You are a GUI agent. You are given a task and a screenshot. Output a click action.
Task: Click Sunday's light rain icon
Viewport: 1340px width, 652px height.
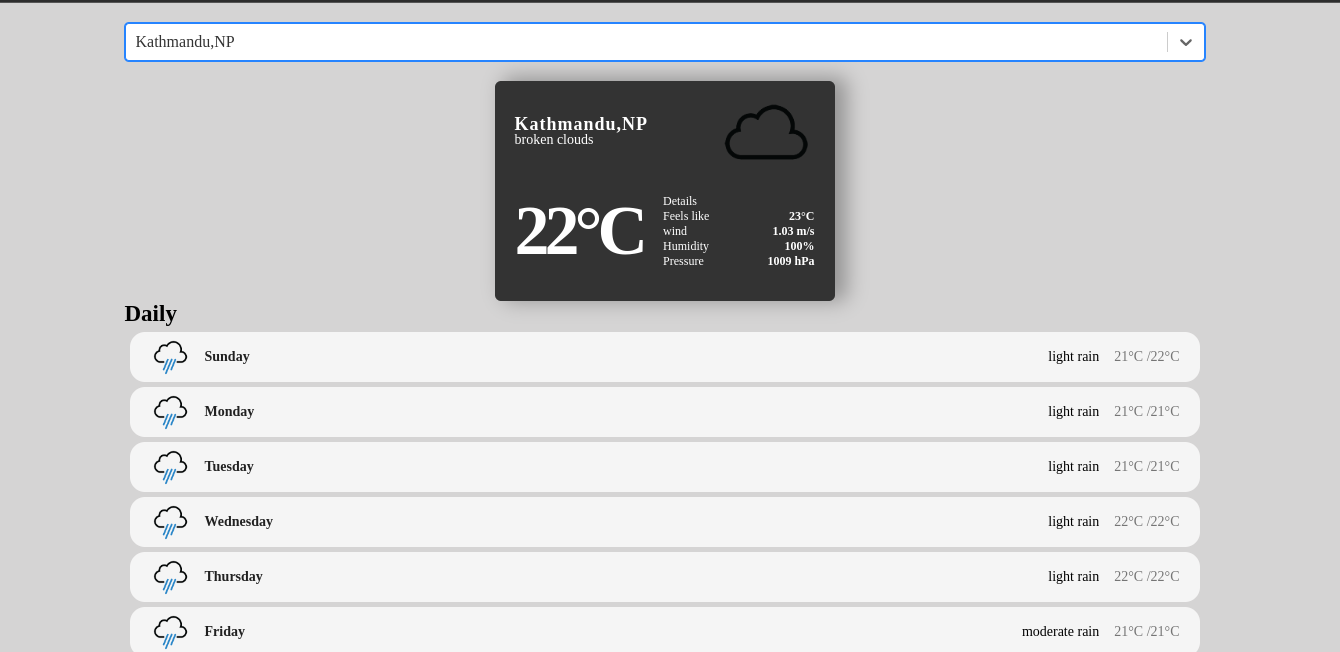point(170,357)
